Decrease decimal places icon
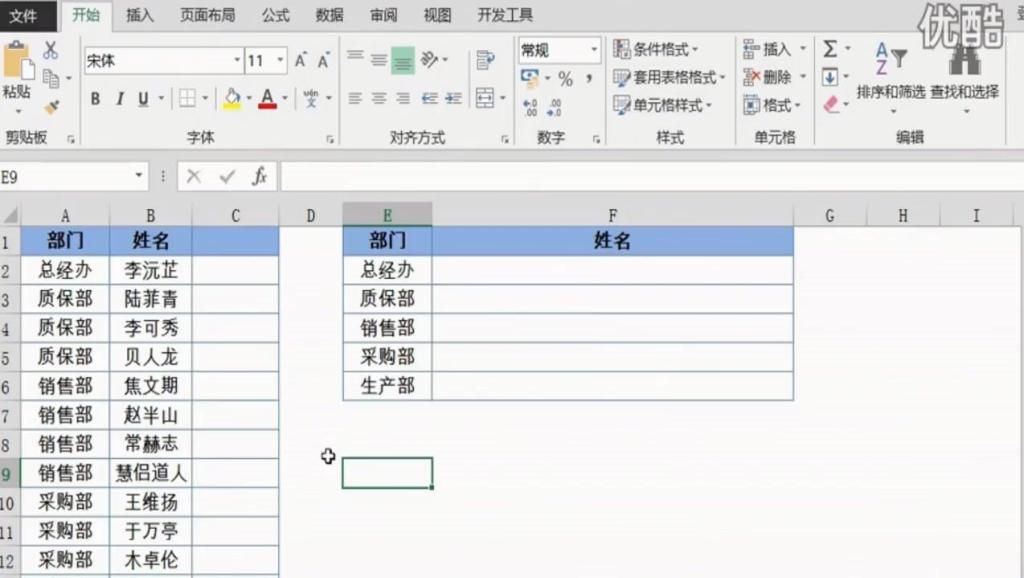Viewport: 1024px width, 578px height. 554,108
